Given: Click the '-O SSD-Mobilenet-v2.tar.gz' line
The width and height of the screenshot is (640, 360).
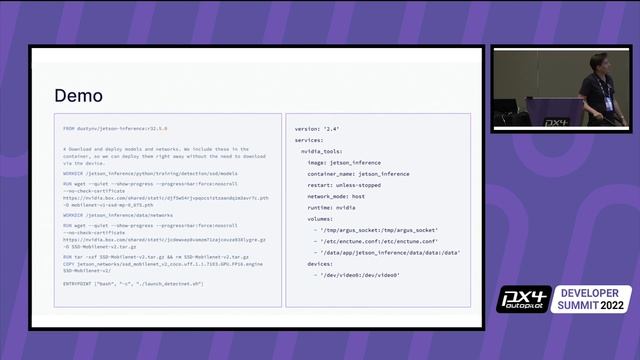Looking at the screenshot, I should 100,247.
